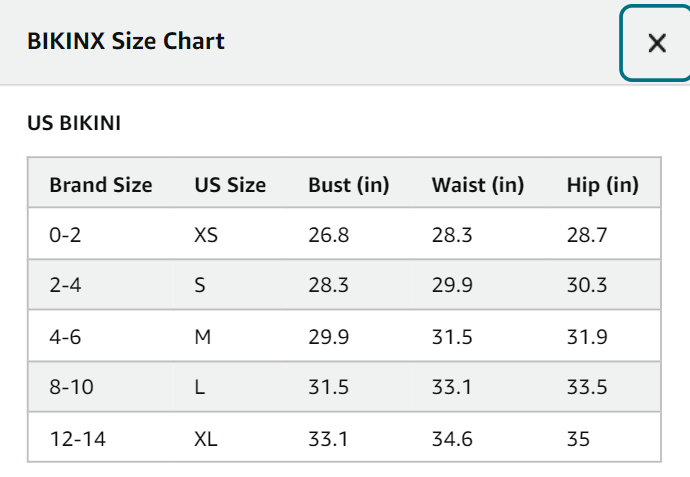Image resolution: width=690 pixels, height=477 pixels.
Task: Click the hip value 35
Action: pyautogui.click(x=578, y=439)
